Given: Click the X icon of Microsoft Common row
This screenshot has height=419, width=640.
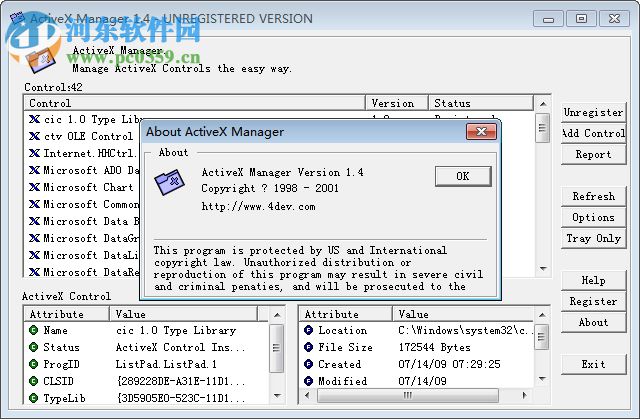Looking at the screenshot, I should click(35, 204).
